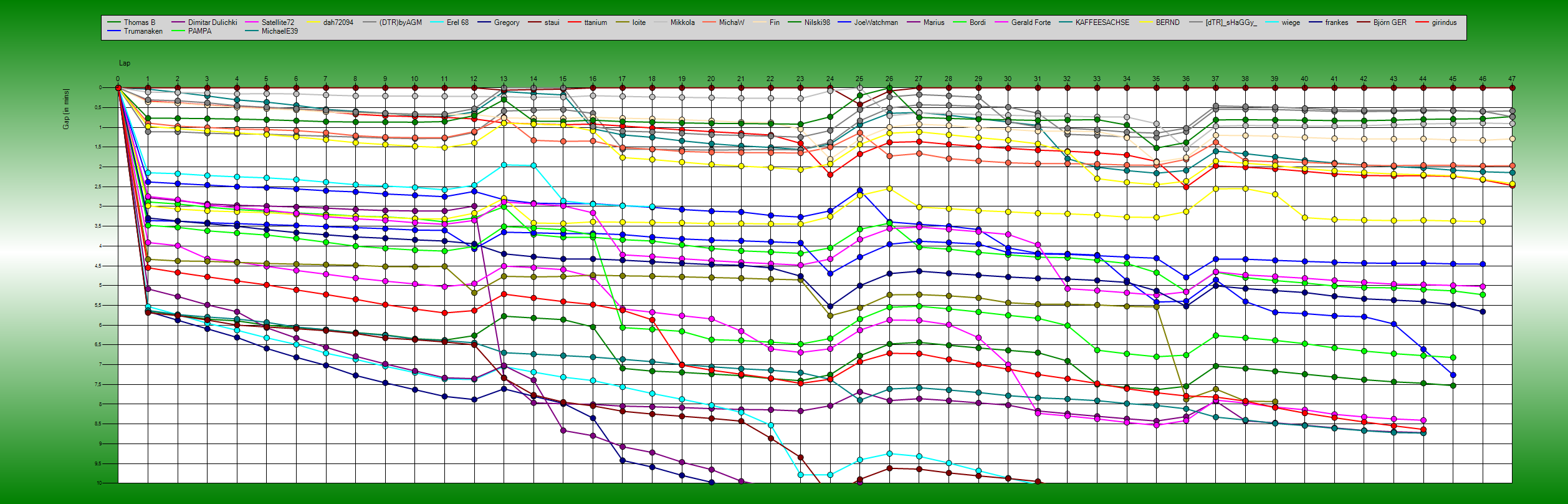The image size is (1568, 504).
Task: Select the MichaelE39 legend label
Action: pyautogui.click(x=279, y=31)
